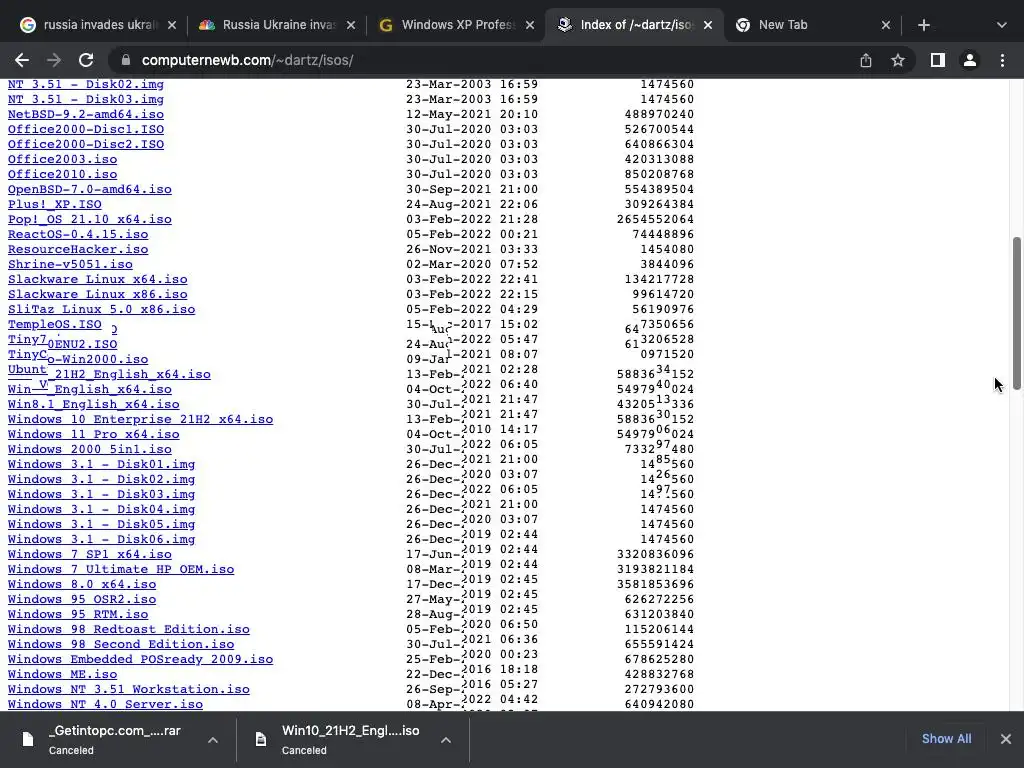The width and height of the screenshot is (1024, 768).
Task: Open the ResourceHacker.iso link
Action: pos(78,249)
